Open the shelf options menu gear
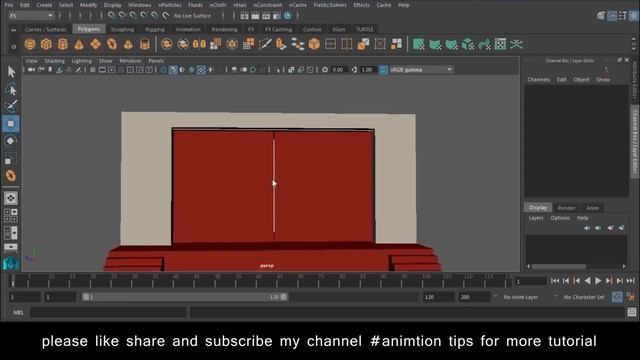This screenshot has width=640, height=360. (x=13, y=47)
